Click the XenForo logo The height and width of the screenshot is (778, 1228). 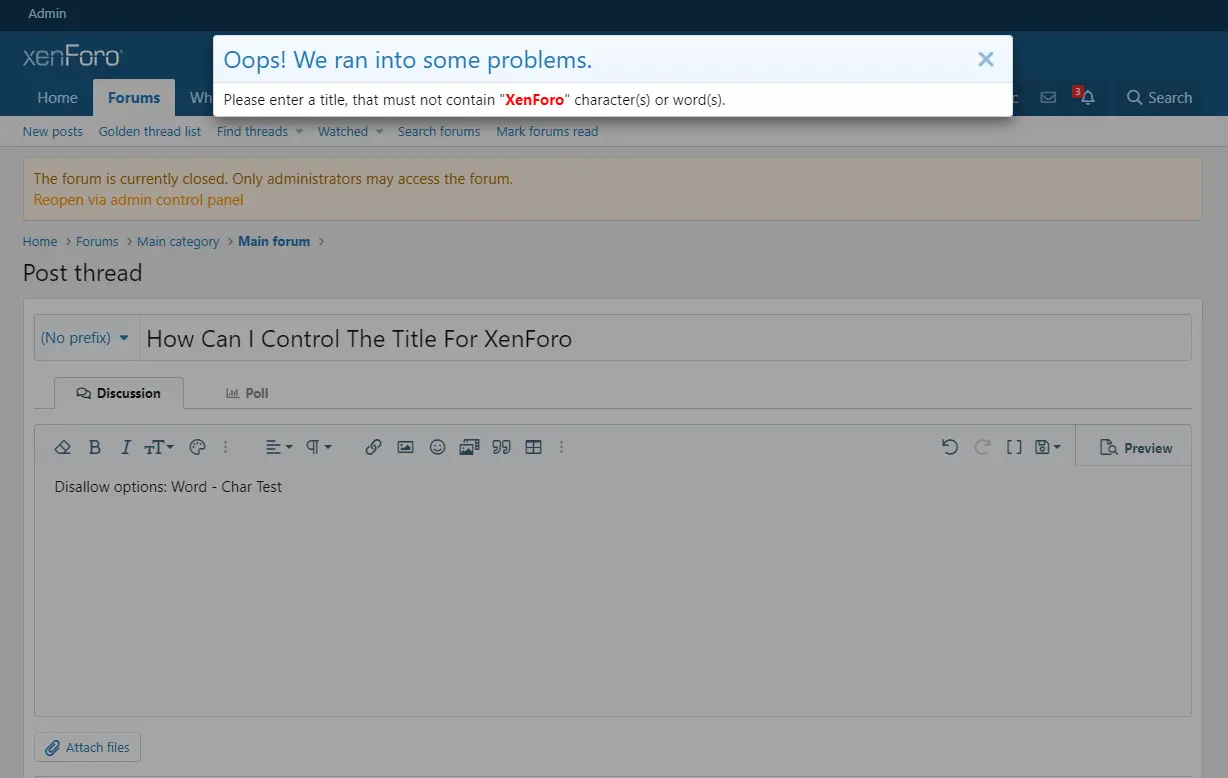pyautogui.click(x=72, y=56)
